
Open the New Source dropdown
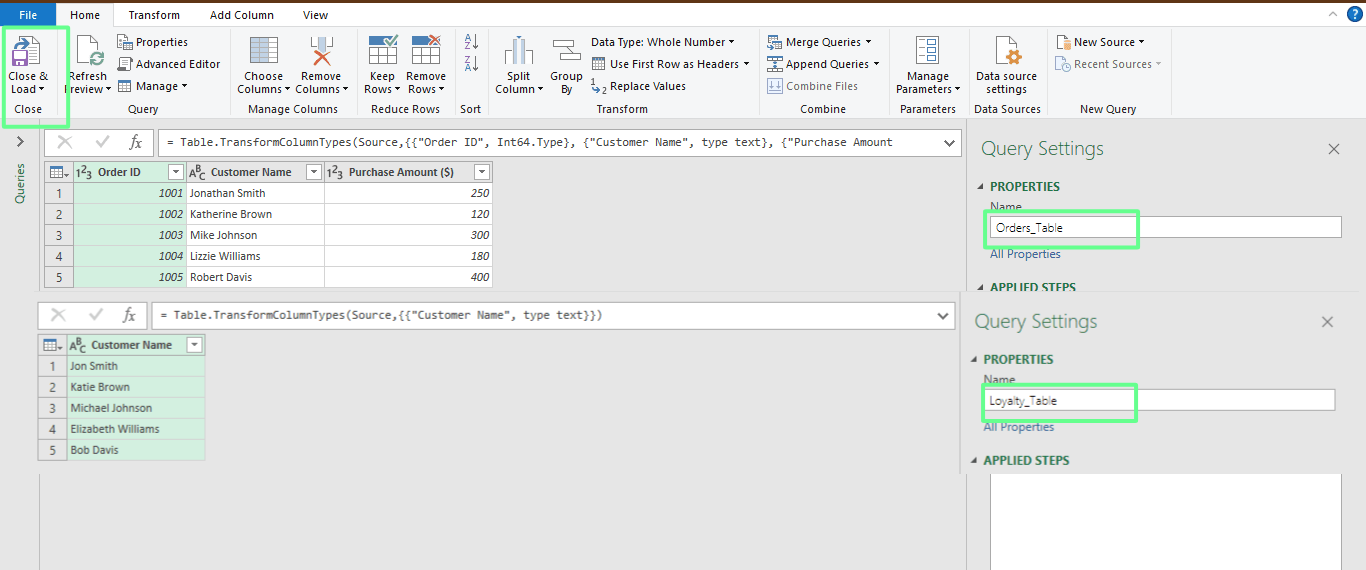pos(1141,42)
